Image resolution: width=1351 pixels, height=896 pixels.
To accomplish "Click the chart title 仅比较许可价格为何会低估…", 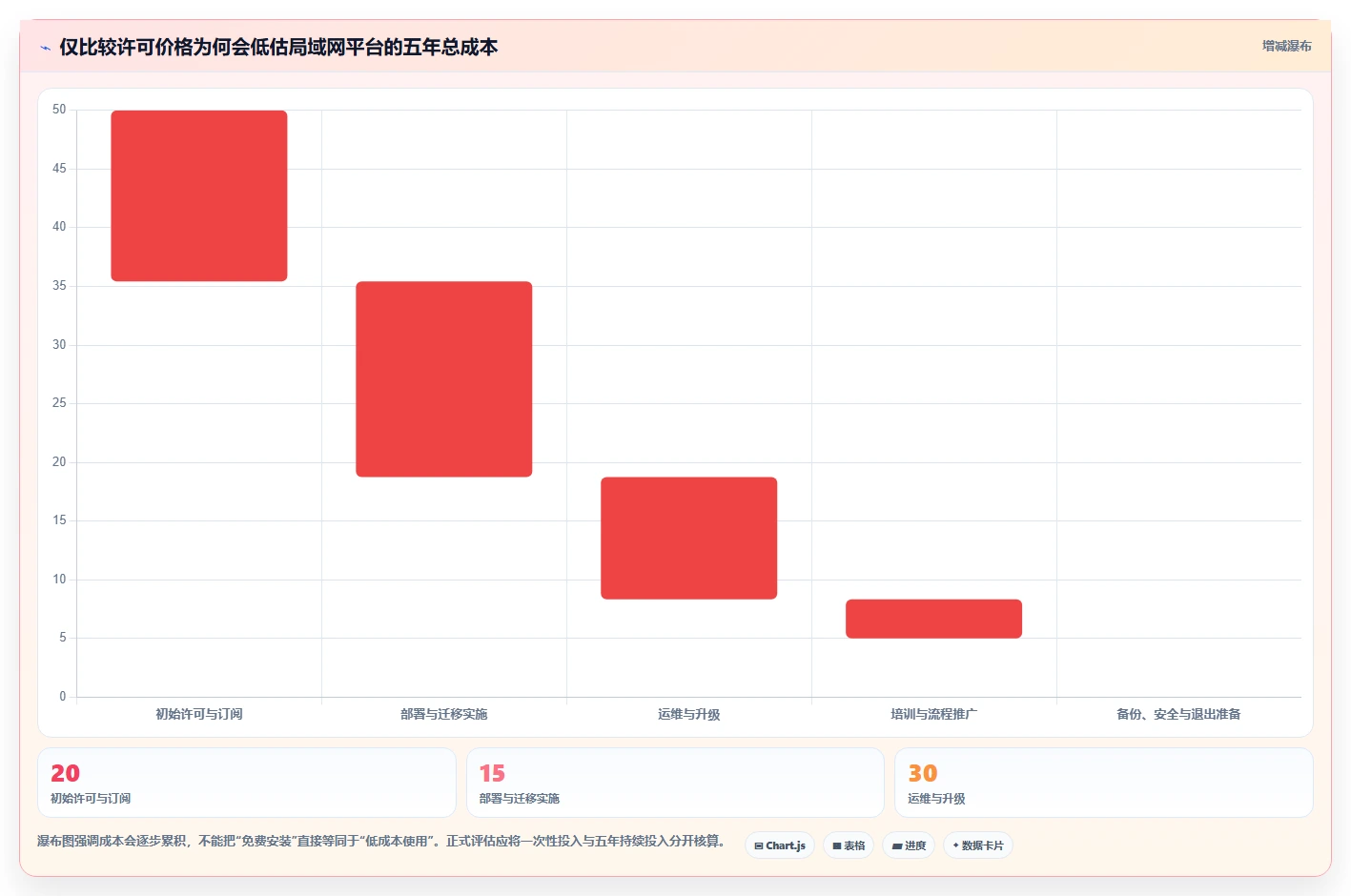I will tap(278, 48).
